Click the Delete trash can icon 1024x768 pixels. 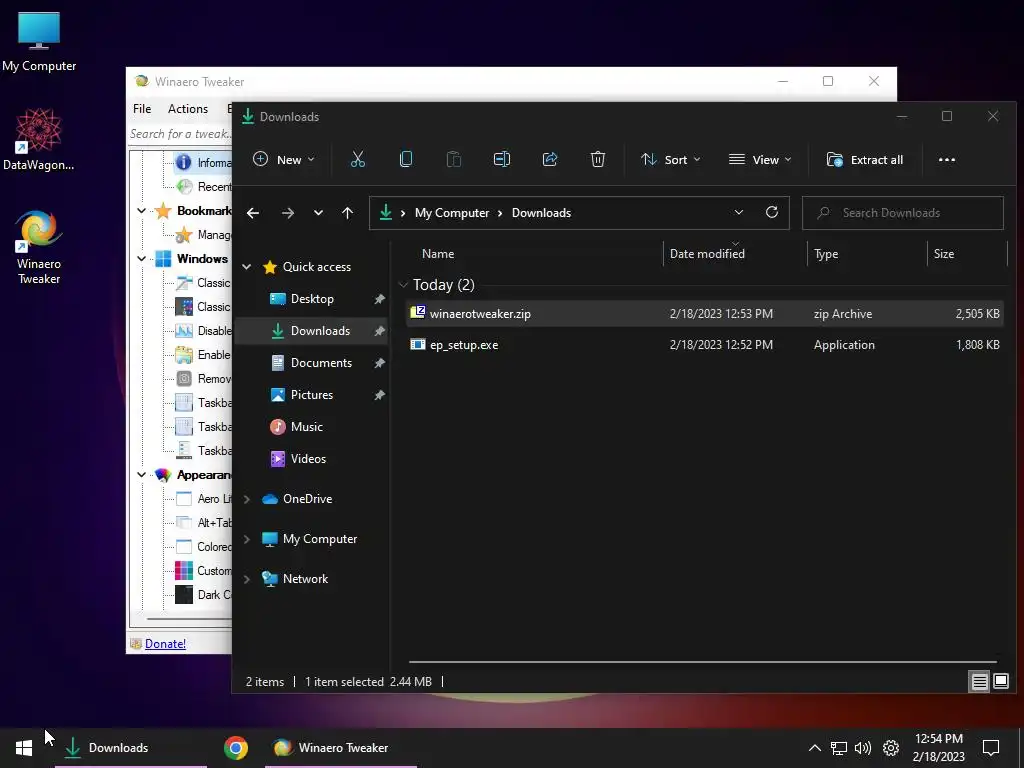pos(598,159)
